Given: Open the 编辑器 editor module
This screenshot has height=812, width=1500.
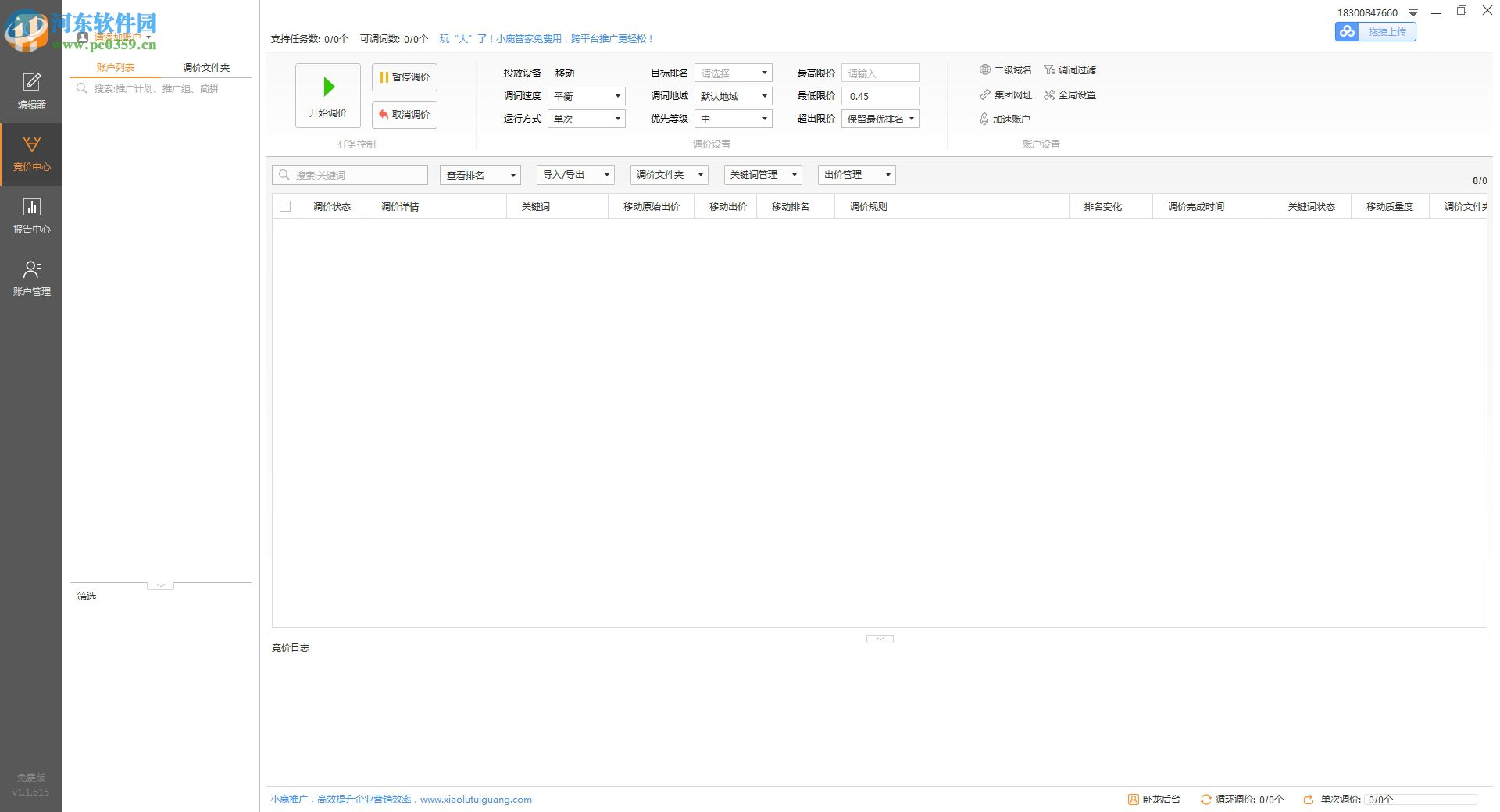Looking at the screenshot, I should [31, 91].
